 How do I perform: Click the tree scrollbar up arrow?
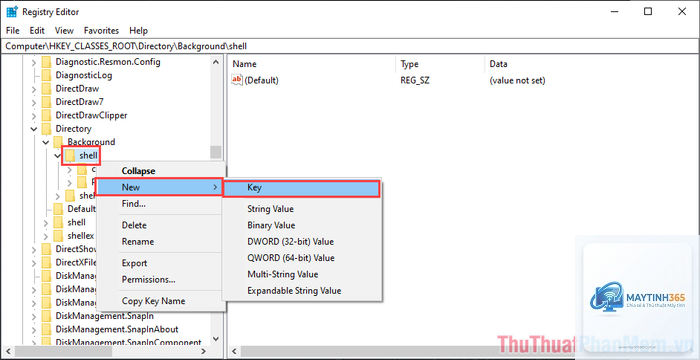216,62
